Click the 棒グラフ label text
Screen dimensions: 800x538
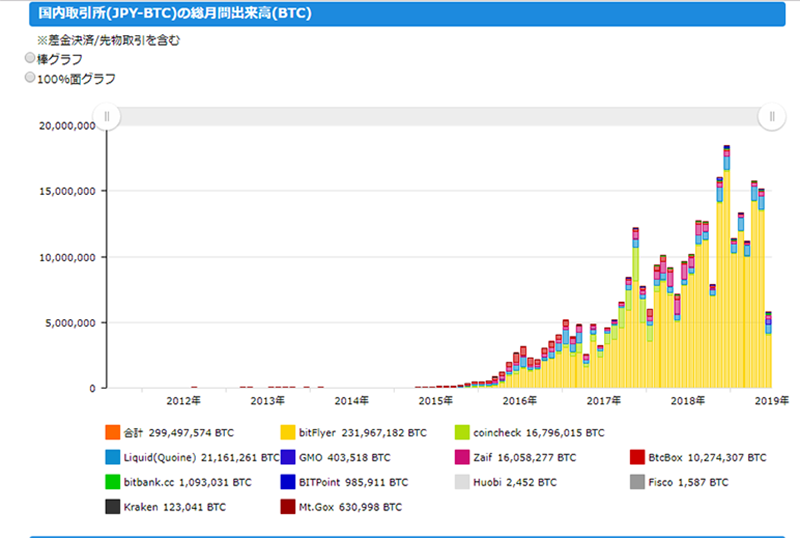tap(60, 59)
